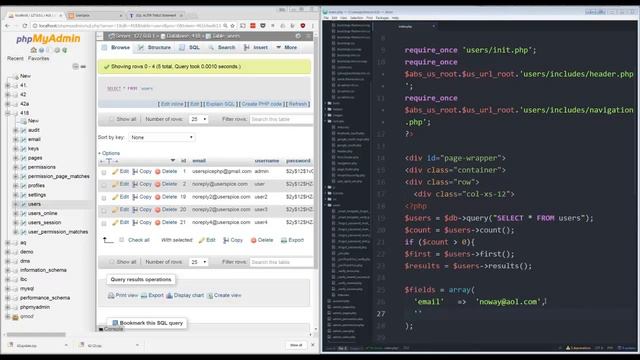Viewport: 640px width, 360px height.
Task: Open Console bar at bottom
Action: tap(111, 329)
